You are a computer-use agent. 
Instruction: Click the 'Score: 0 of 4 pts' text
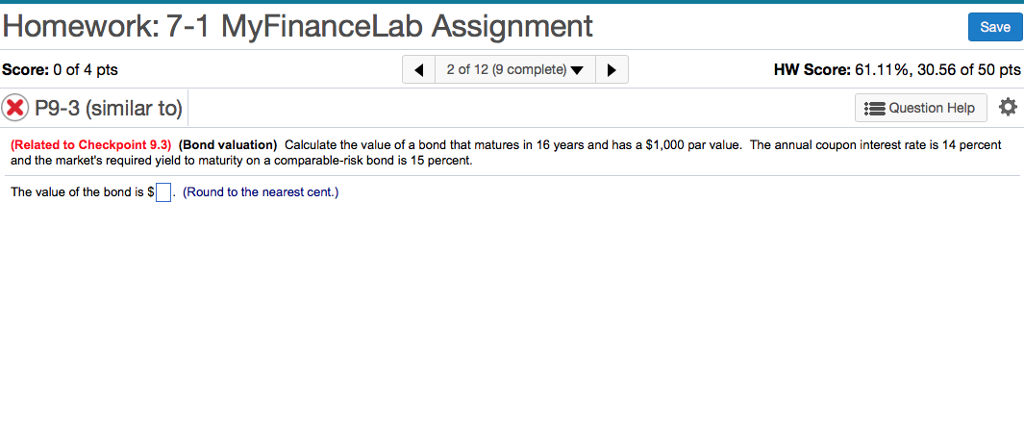coord(60,70)
